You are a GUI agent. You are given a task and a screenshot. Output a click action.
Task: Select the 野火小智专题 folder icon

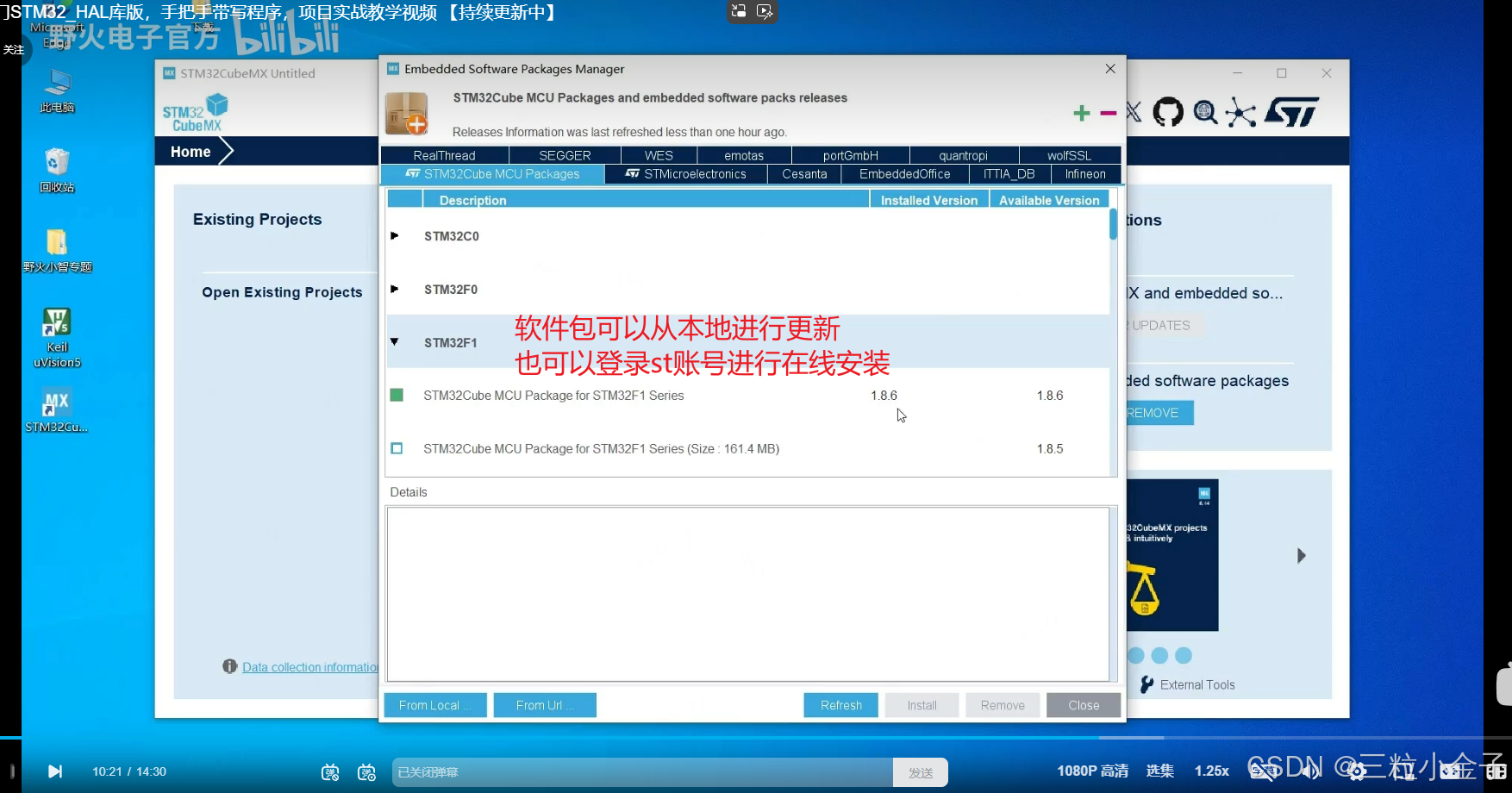(x=57, y=251)
